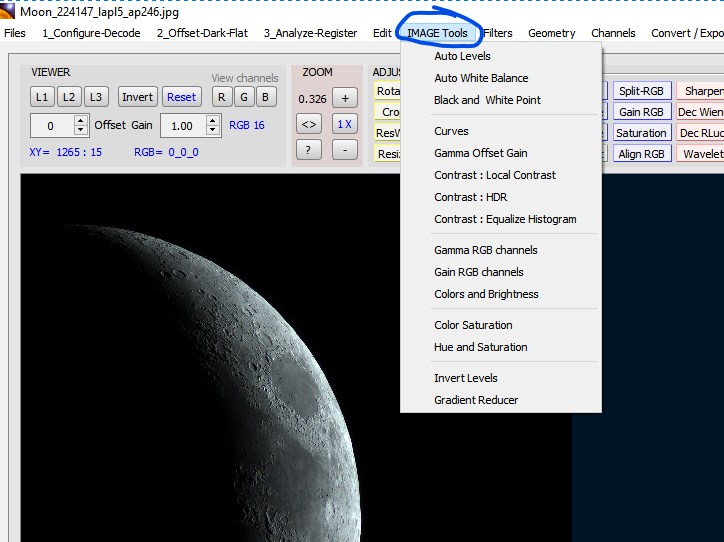Click the Gain RGB button

642,112
